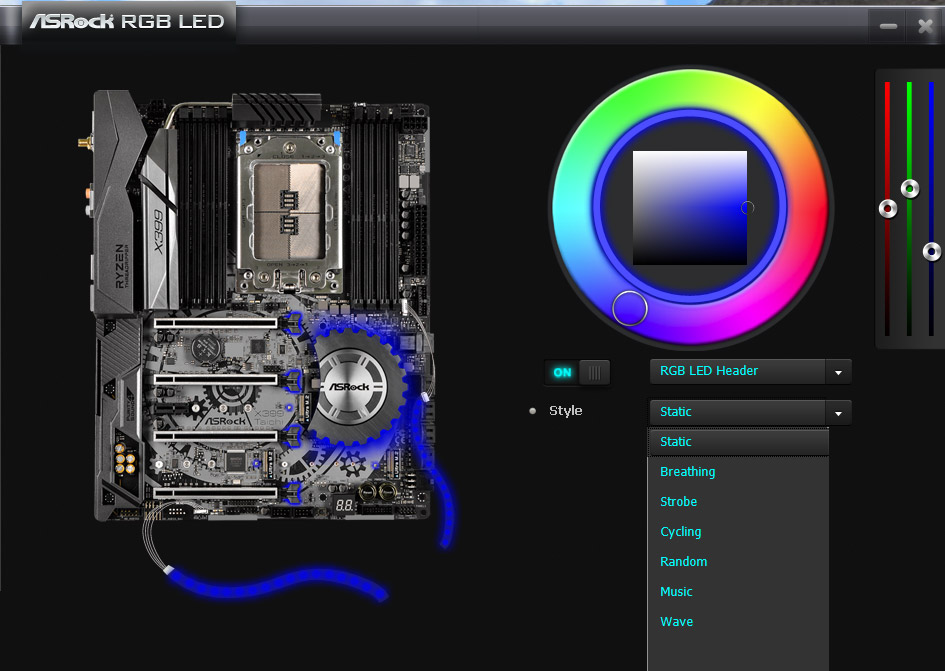The height and width of the screenshot is (671, 945).
Task: Close the ASRock RGB LED window
Action: [x=925, y=26]
